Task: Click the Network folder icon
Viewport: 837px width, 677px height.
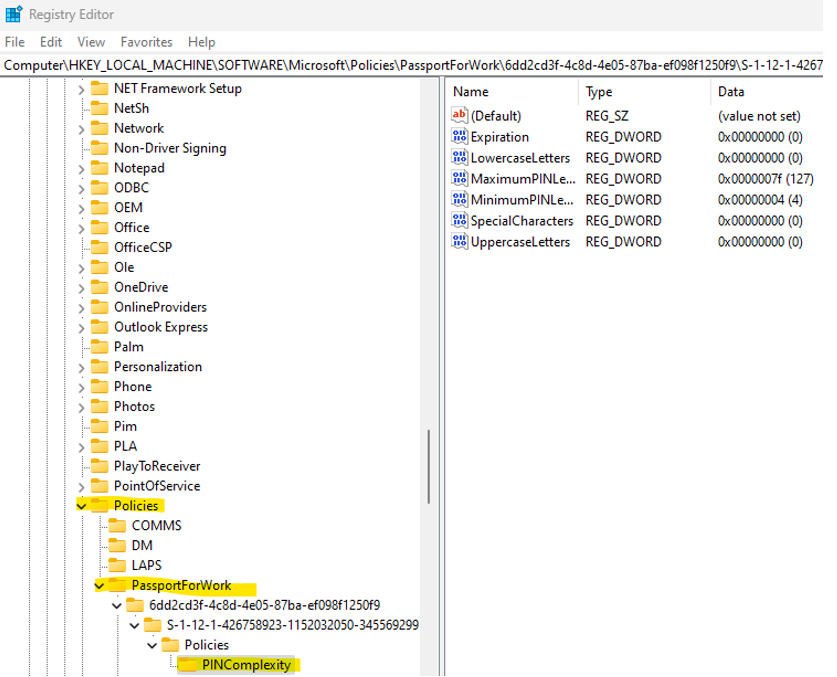Action: coord(99,128)
